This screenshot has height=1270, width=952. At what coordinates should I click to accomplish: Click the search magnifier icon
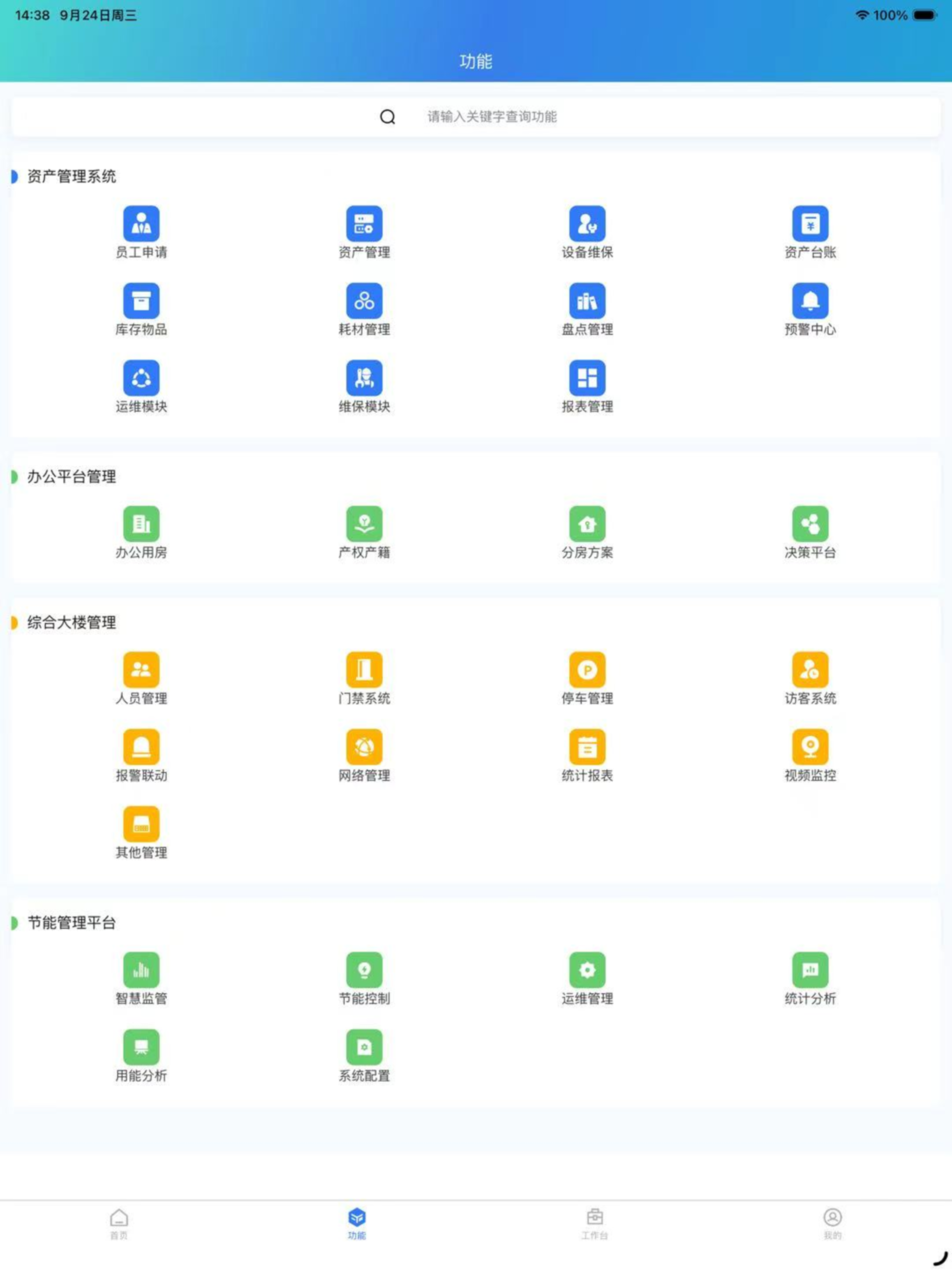pyautogui.click(x=388, y=117)
